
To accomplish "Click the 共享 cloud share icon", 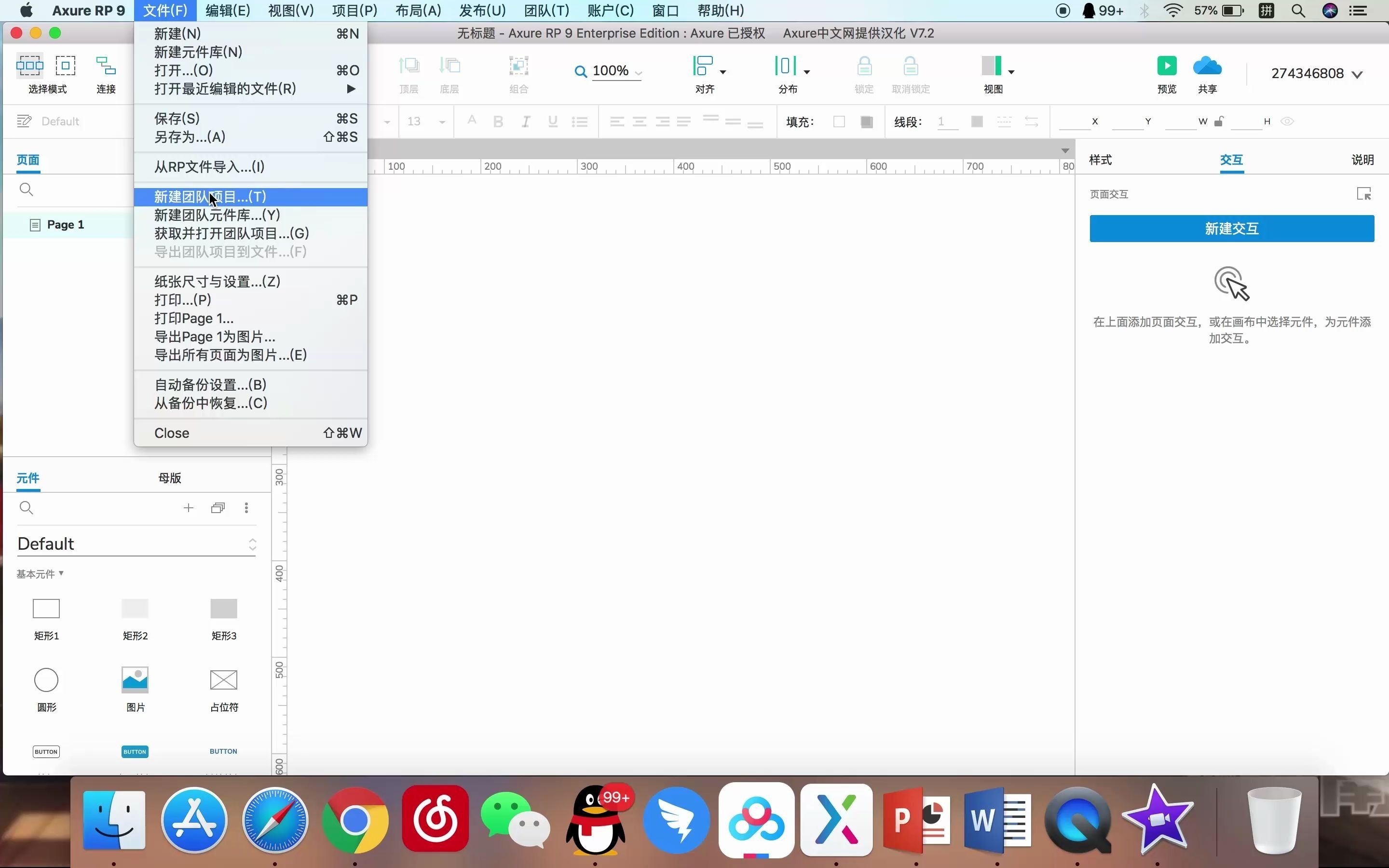I will (x=1207, y=66).
